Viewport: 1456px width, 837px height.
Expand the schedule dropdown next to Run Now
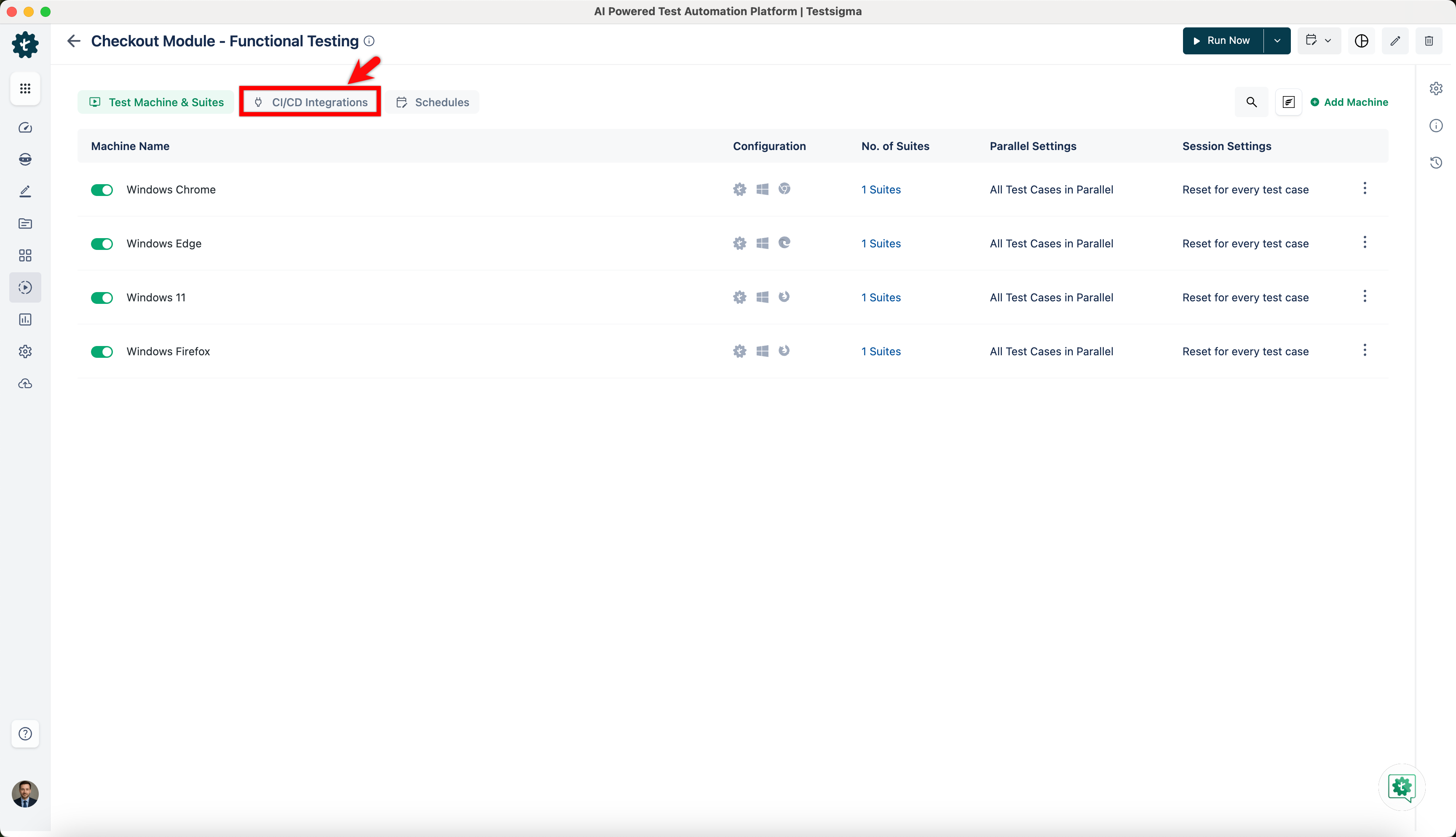(x=1327, y=41)
